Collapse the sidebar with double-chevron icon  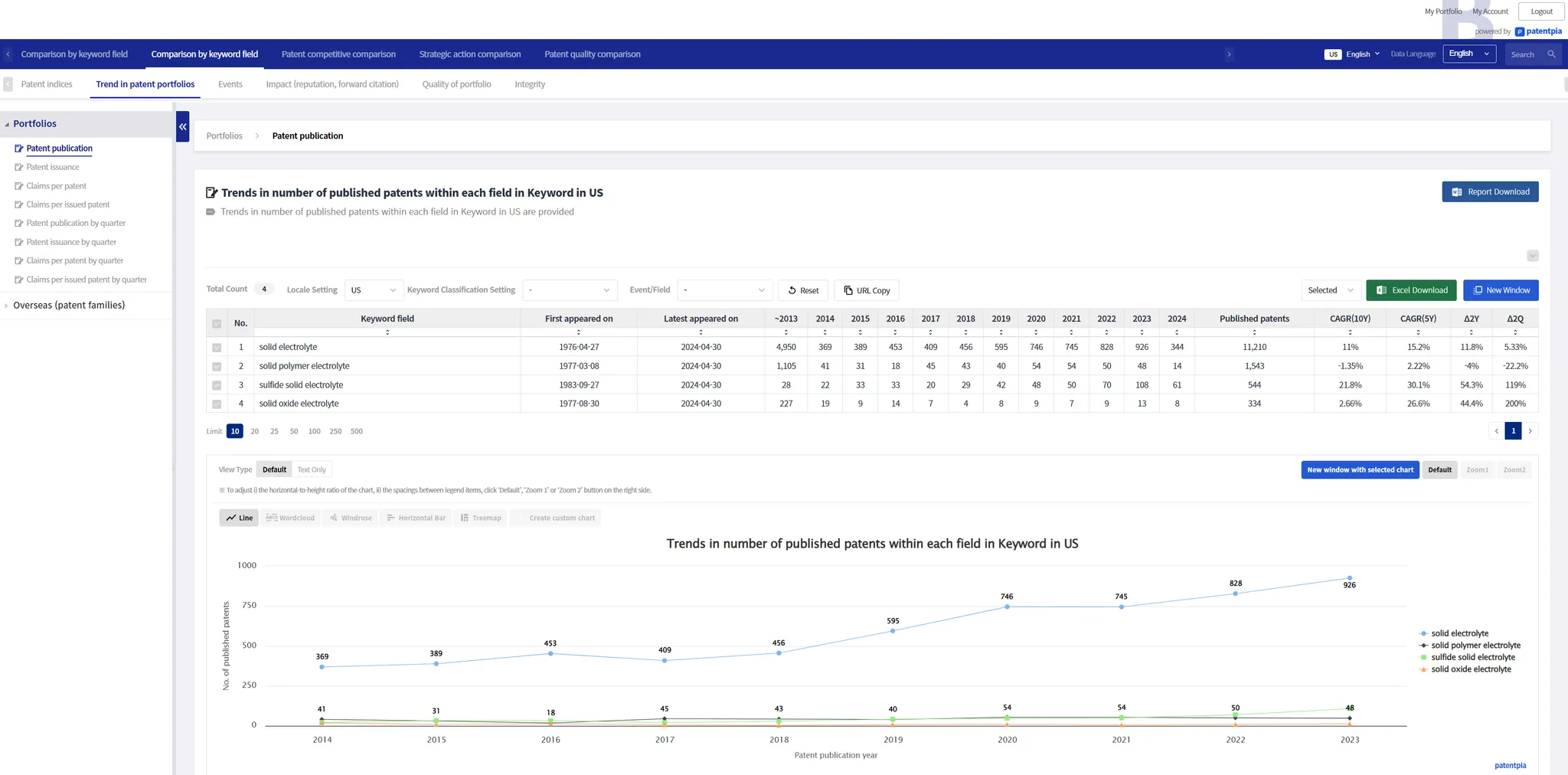tap(182, 126)
